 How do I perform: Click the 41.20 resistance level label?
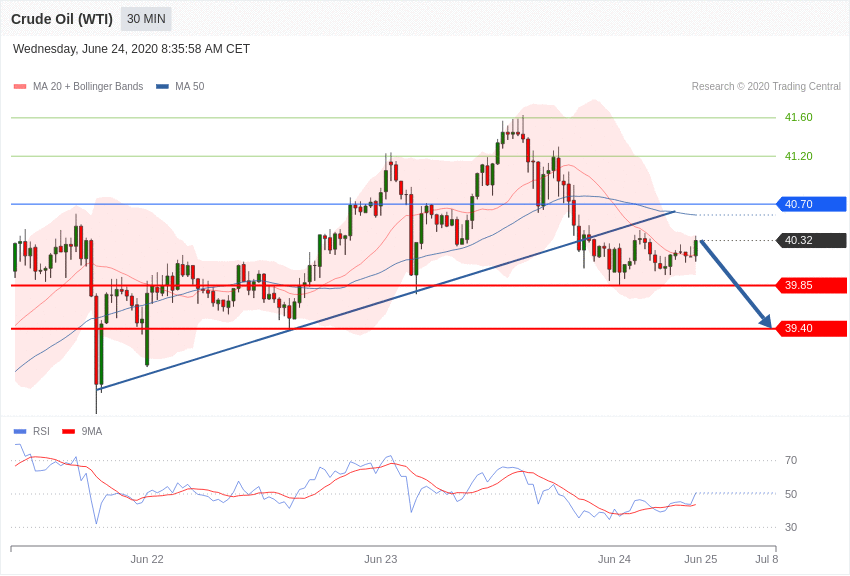point(799,157)
